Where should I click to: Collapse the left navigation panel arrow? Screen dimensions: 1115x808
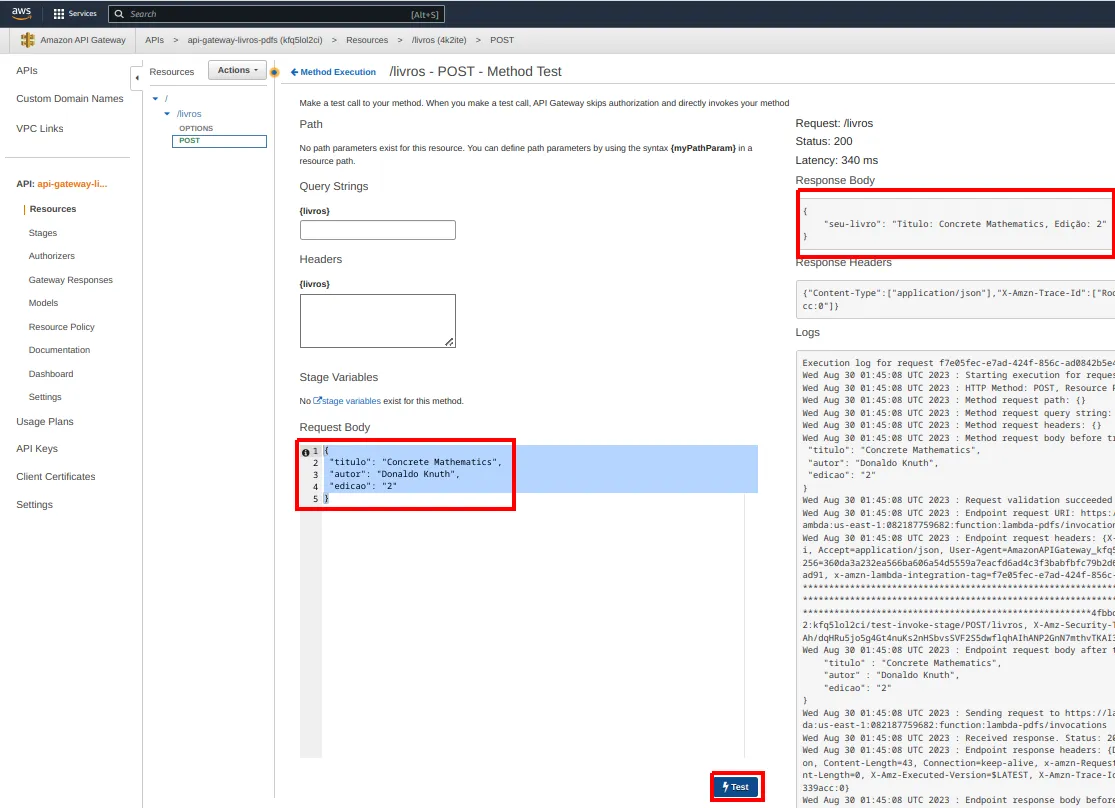coord(137,78)
